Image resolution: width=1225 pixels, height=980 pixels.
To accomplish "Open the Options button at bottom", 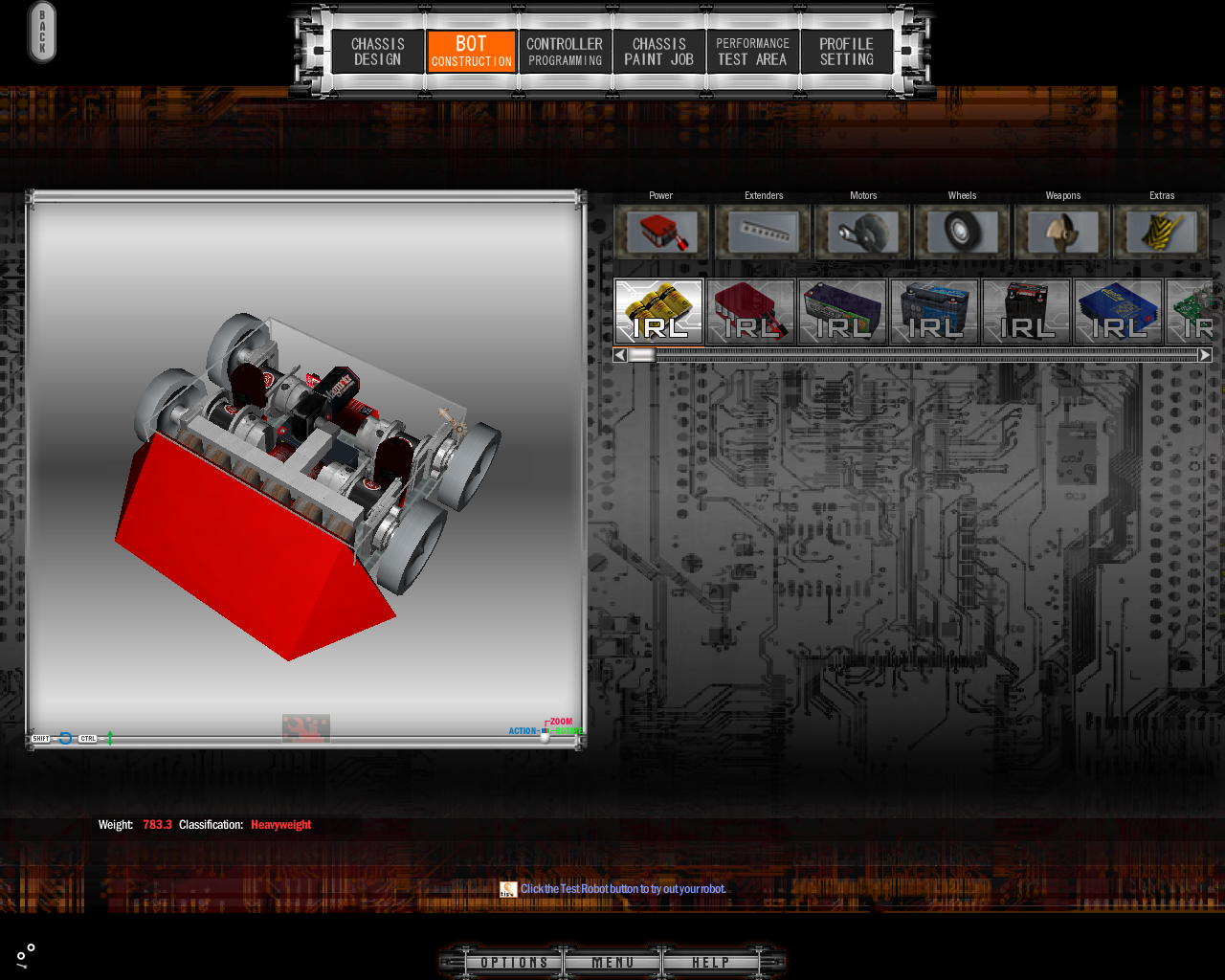I will [515, 963].
